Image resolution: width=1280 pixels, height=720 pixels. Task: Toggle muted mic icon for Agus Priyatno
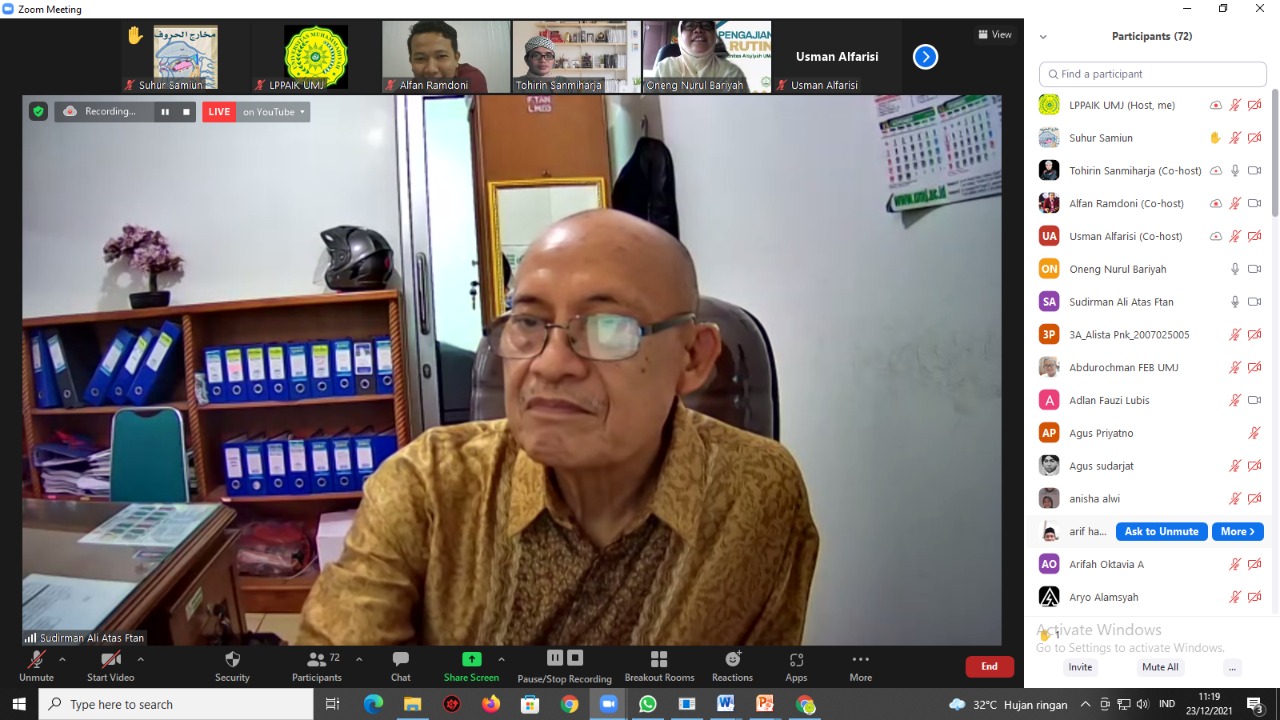click(x=1254, y=433)
